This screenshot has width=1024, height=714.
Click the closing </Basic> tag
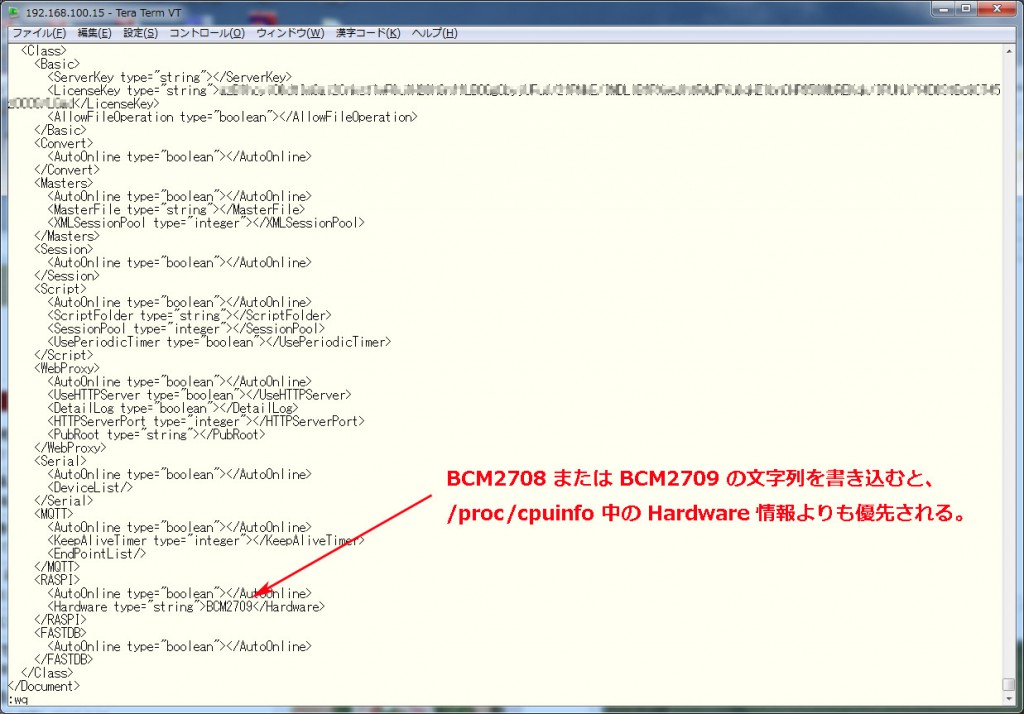tap(60, 130)
